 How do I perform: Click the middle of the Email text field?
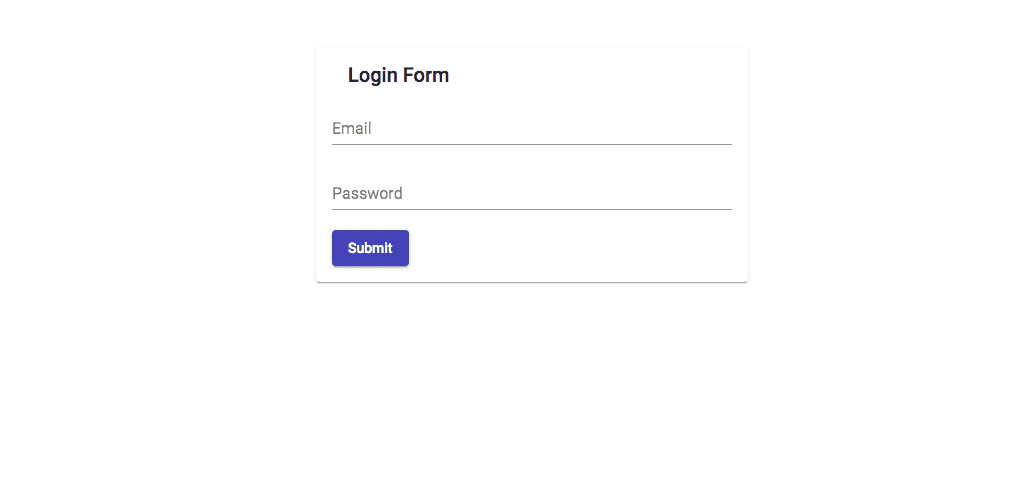pos(531,129)
